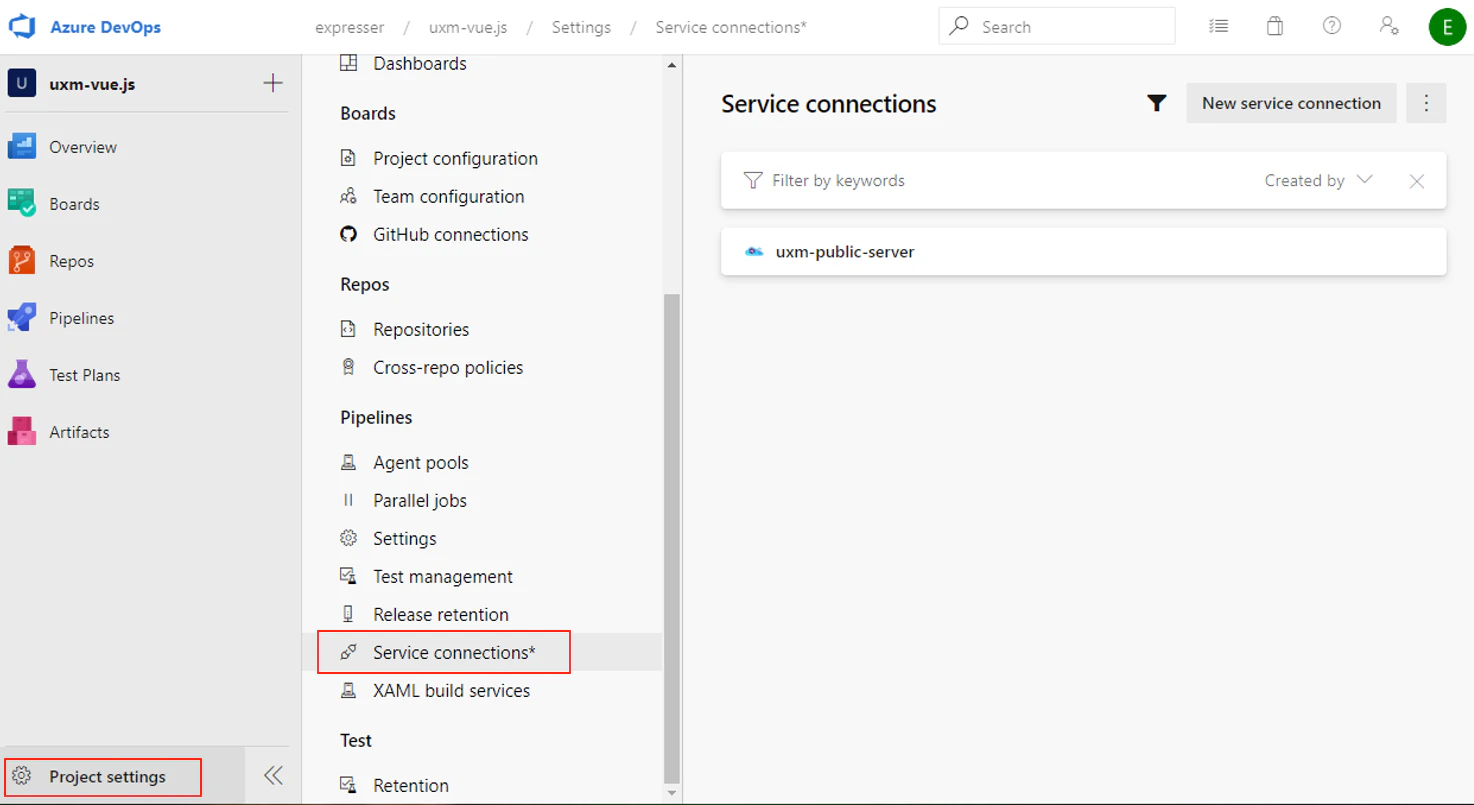Click the uxm-public-server cloud icon
Screen dimensions: 1474x805
coord(754,252)
